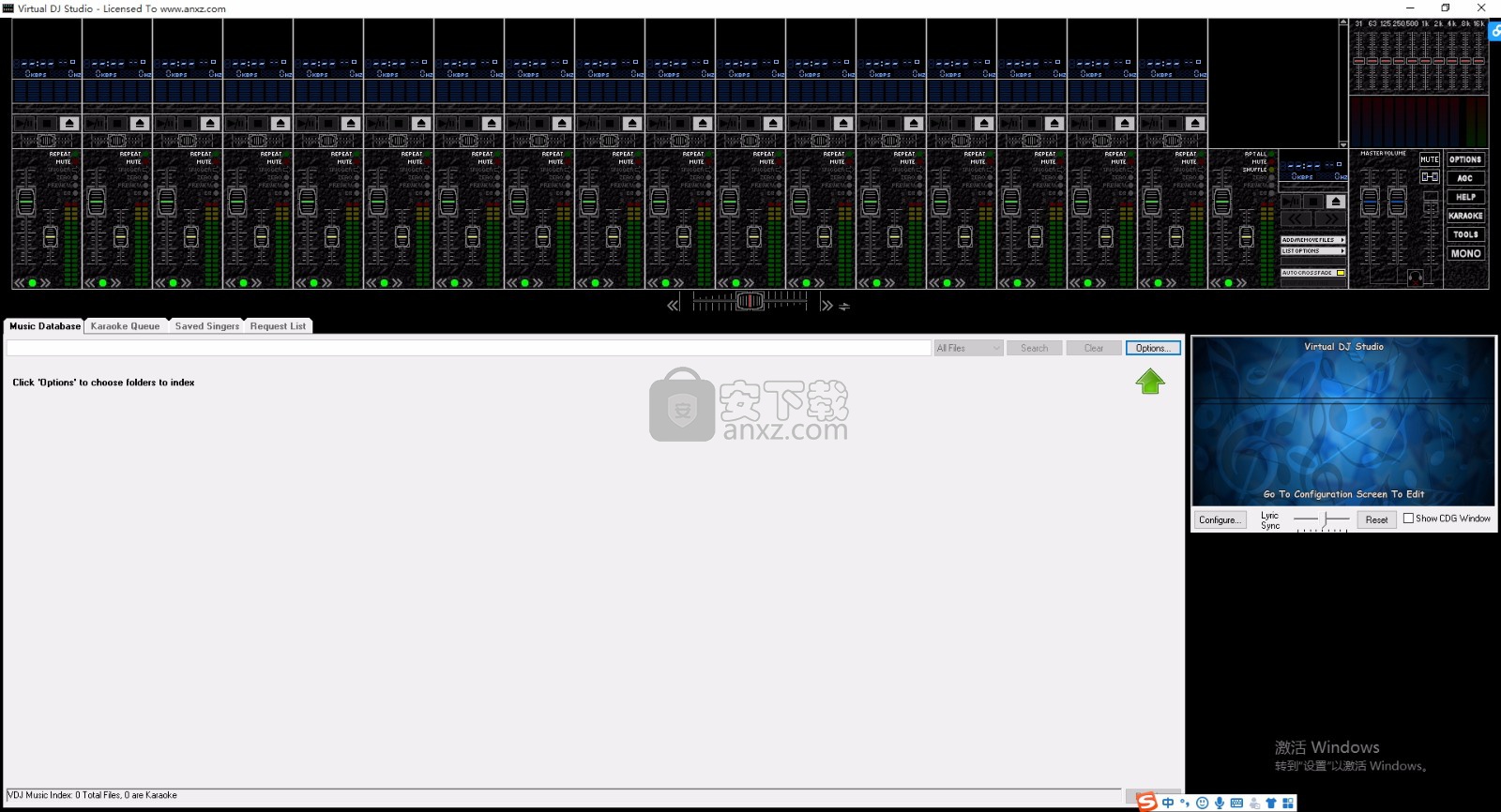Toggle SHUFFLE on the playlist deck

tap(1258, 170)
